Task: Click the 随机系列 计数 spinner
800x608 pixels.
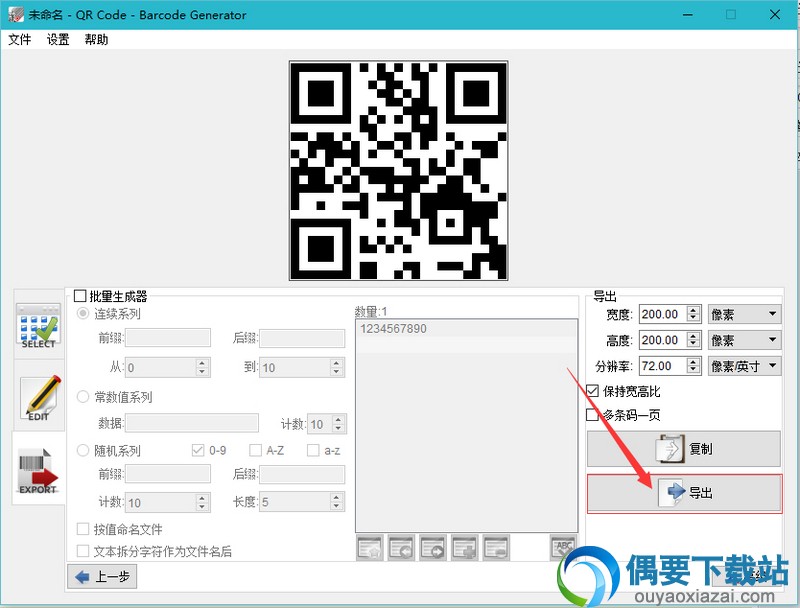Action: [x=203, y=502]
